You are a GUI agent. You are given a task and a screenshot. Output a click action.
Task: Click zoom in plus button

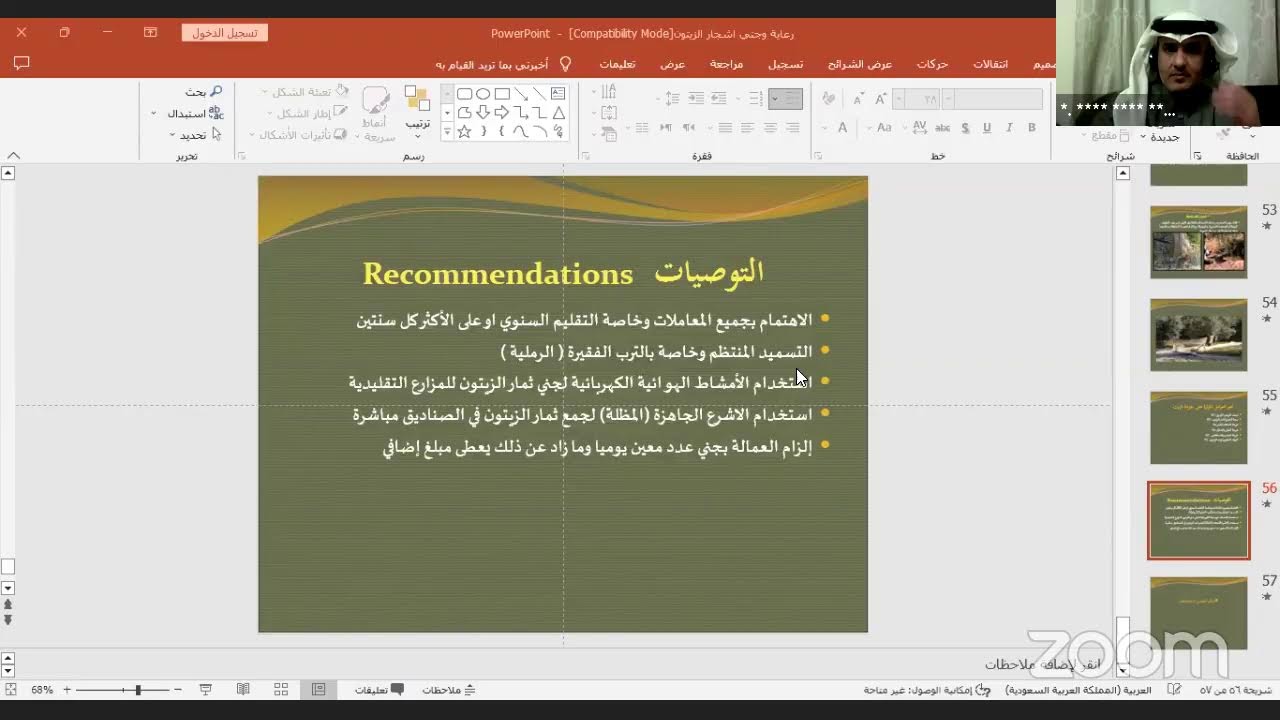coord(67,690)
